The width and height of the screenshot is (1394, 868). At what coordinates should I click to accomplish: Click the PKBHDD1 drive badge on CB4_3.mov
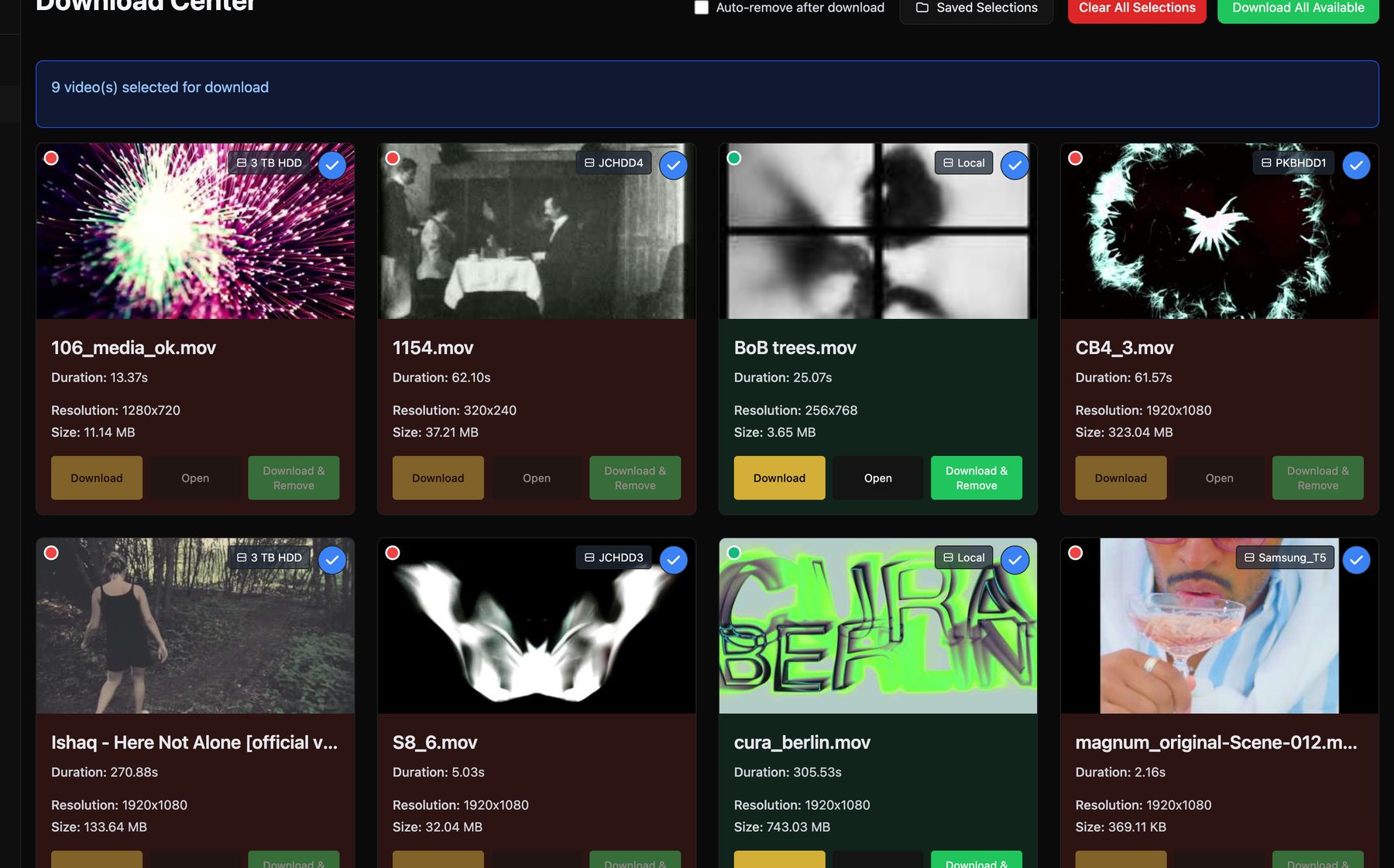(x=1292, y=163)
